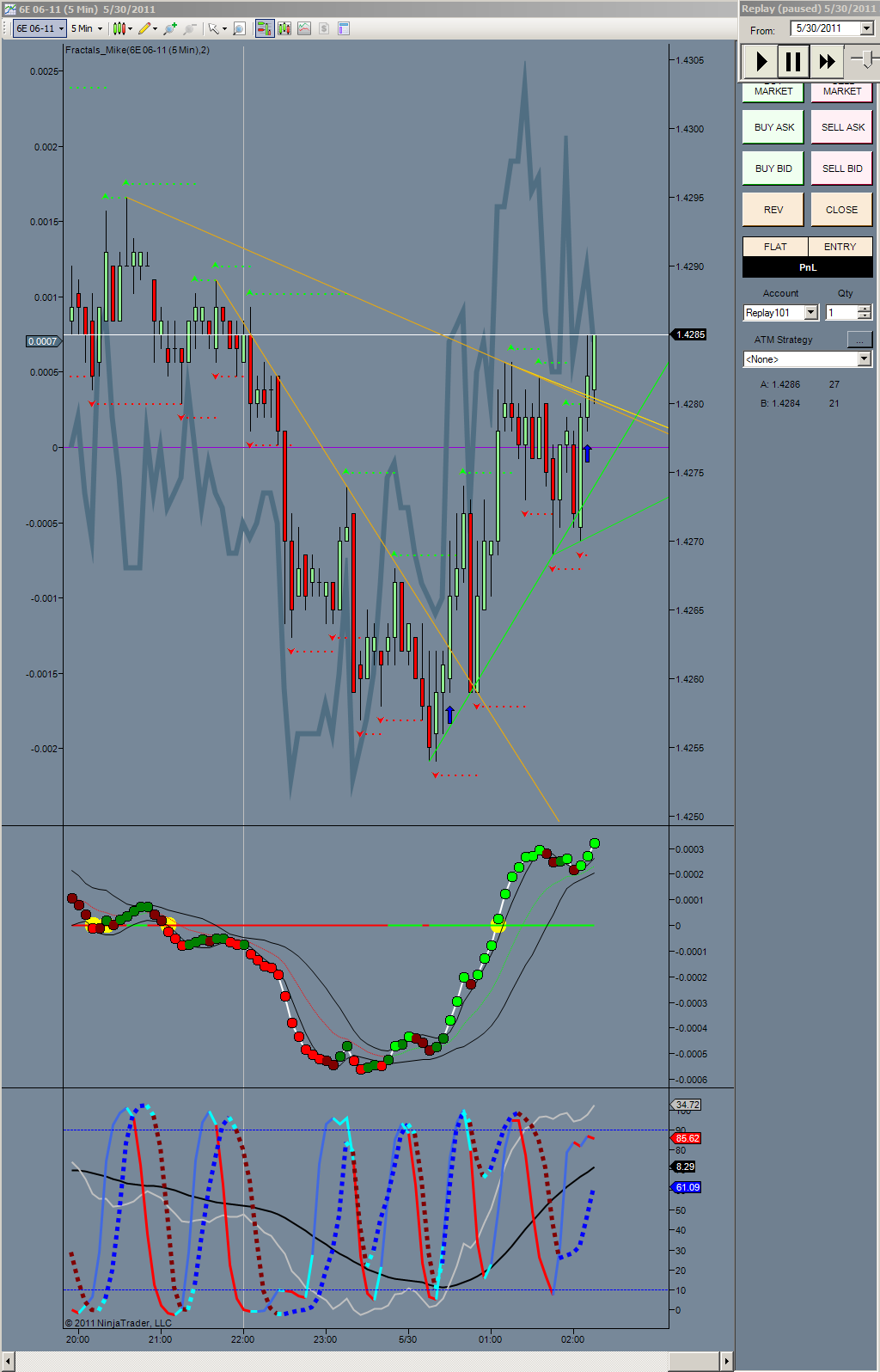Open the 5 Min interval dropdown
Image resolution: width=880 pixels, height=1372 pixels.
pyautogui.click(x=87, y=28)
